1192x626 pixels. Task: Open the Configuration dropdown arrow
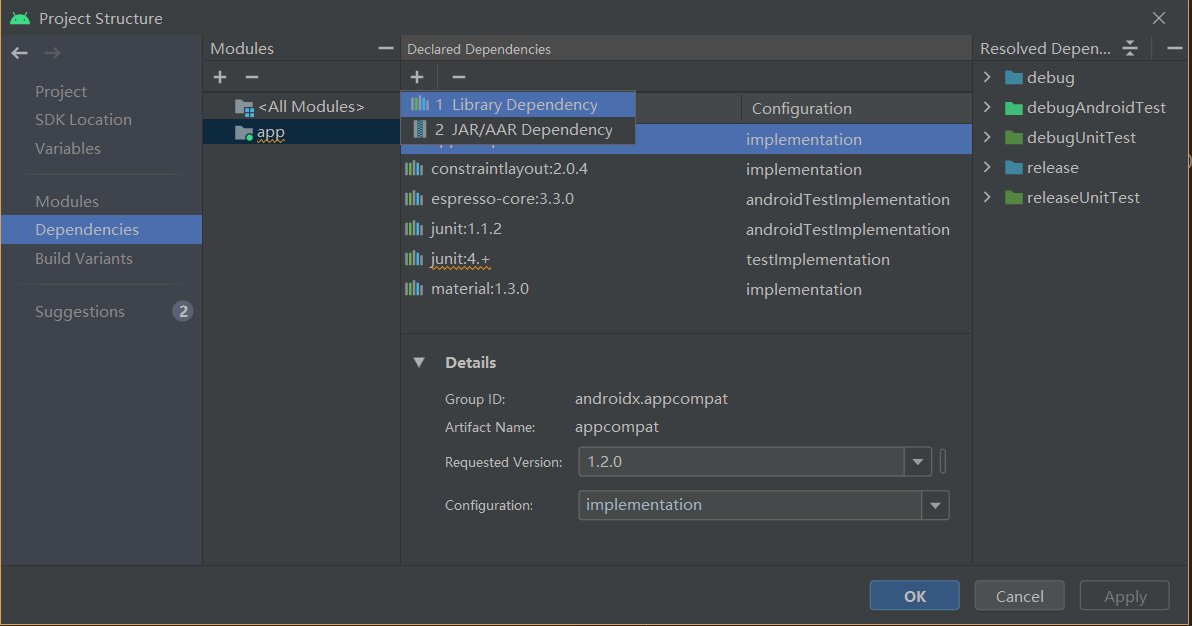(935, 505)
